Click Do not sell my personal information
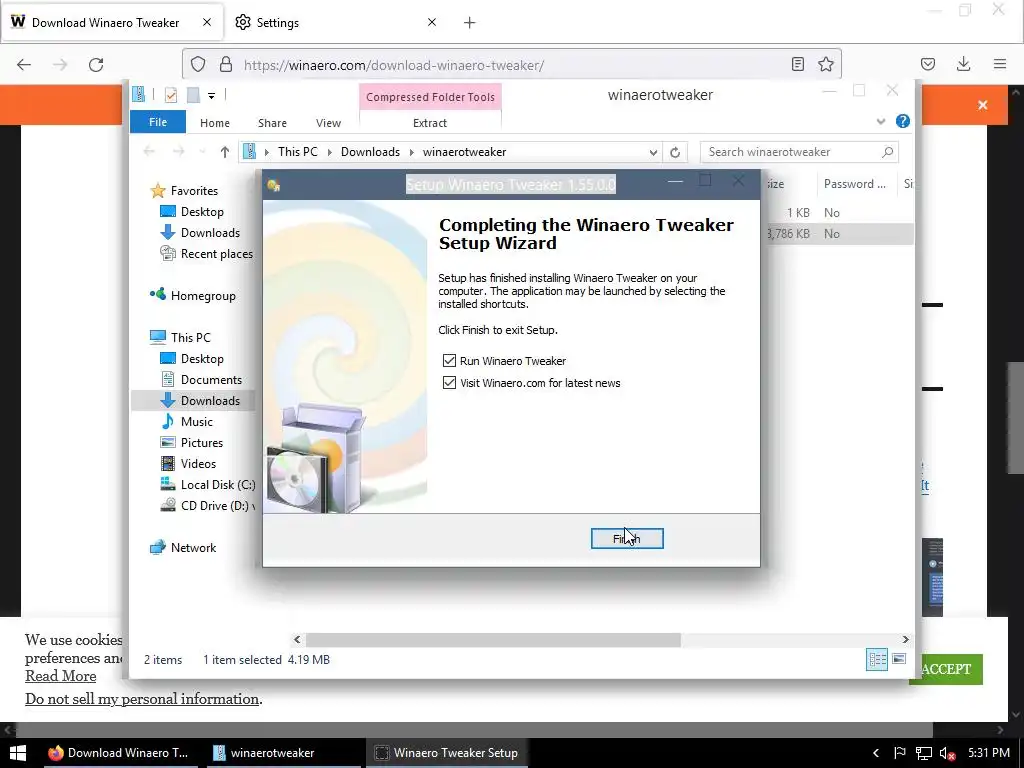This screenshot has height=768, width=1024. [142, 699]
